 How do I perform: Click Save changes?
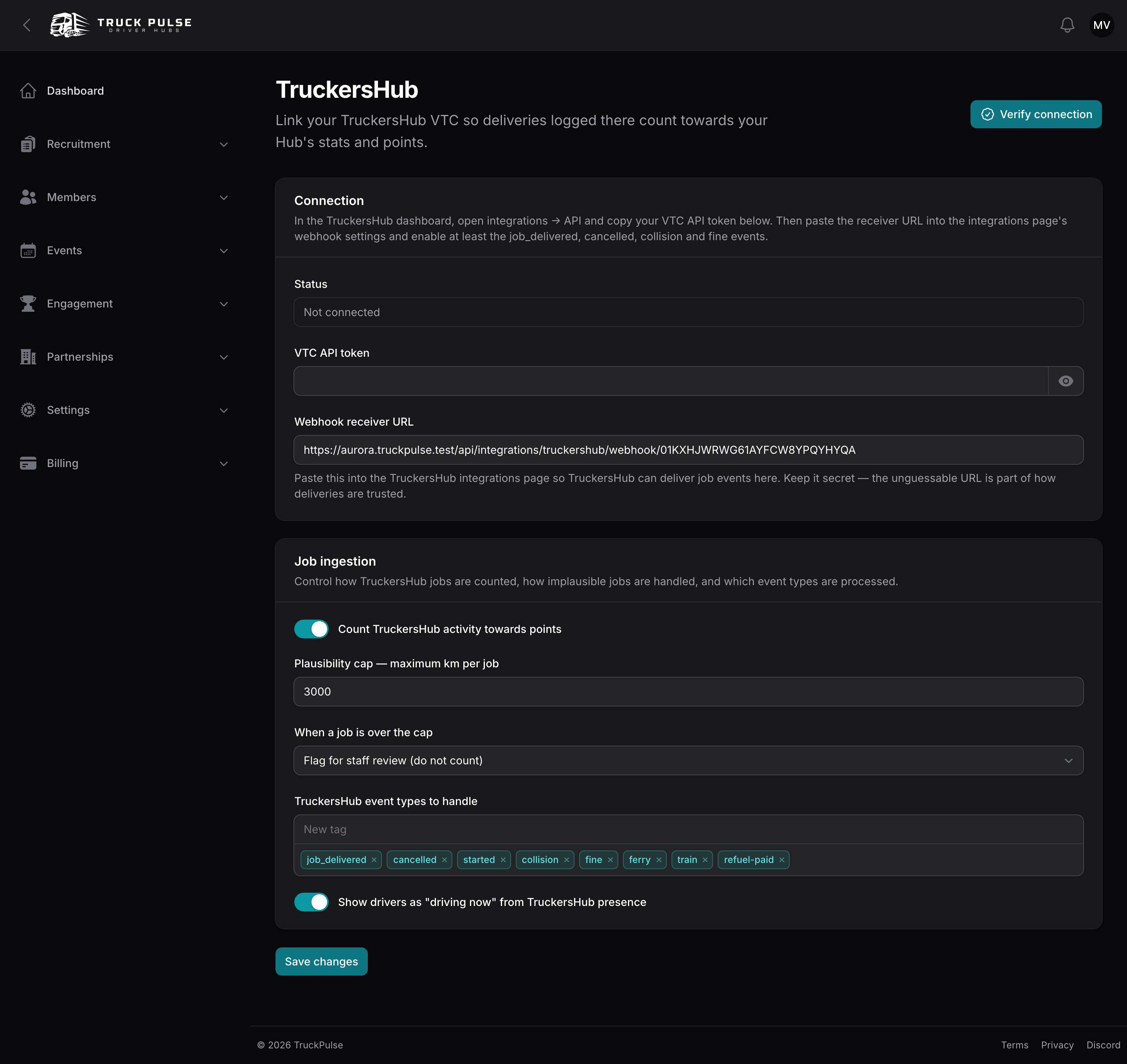321,962
